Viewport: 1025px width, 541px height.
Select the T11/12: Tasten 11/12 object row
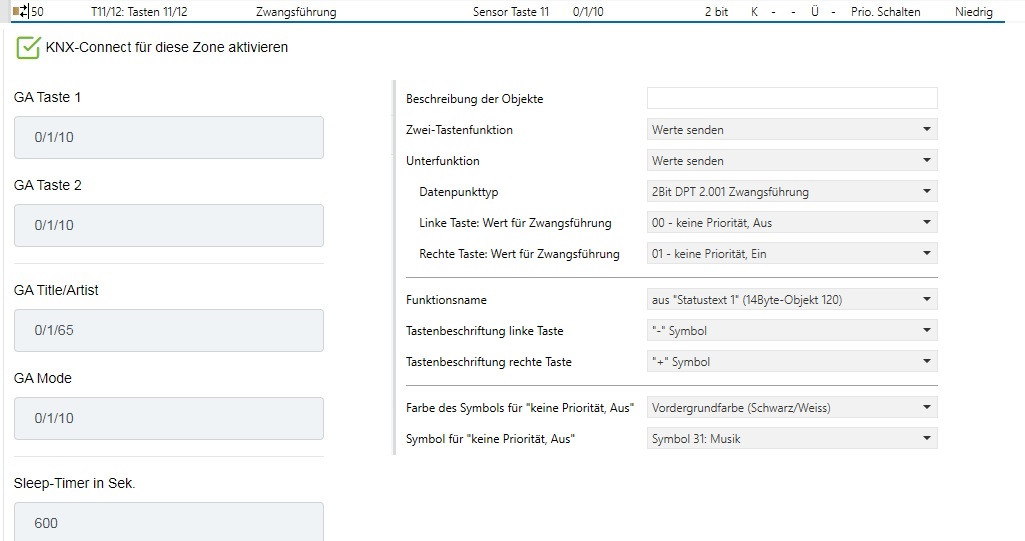139,12
